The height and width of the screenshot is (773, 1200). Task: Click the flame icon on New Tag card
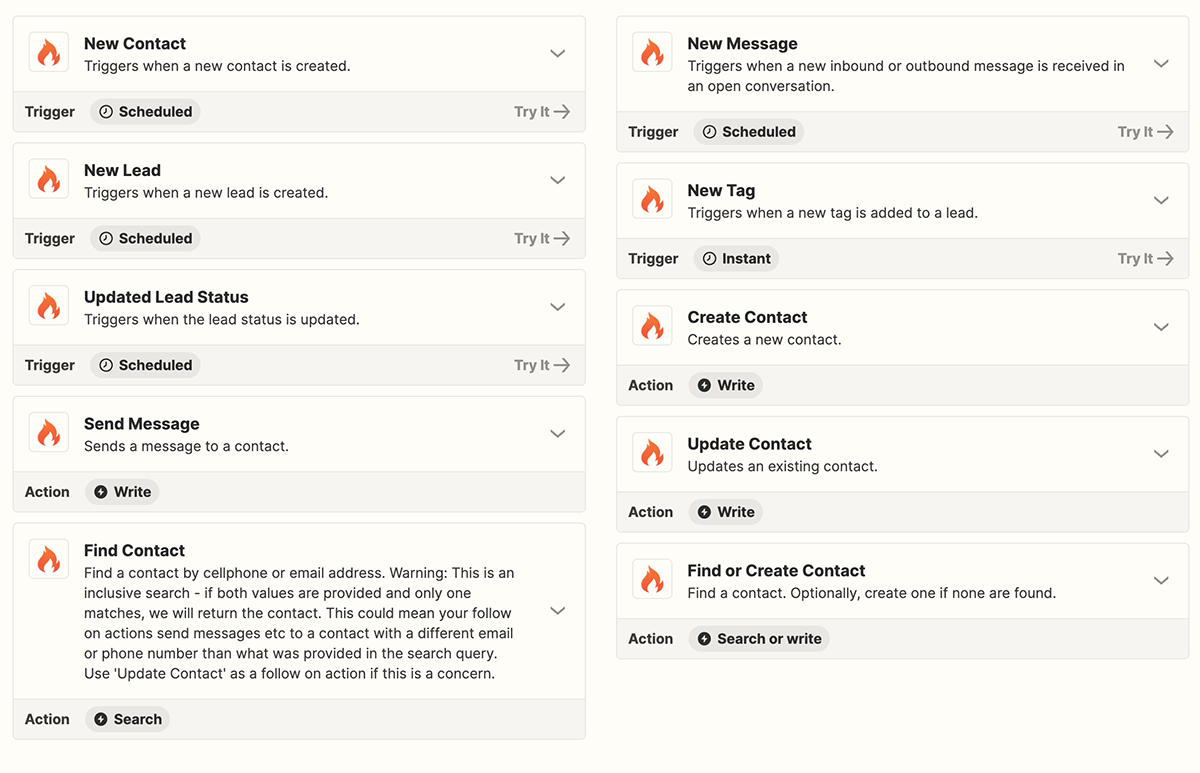point(652,200)
